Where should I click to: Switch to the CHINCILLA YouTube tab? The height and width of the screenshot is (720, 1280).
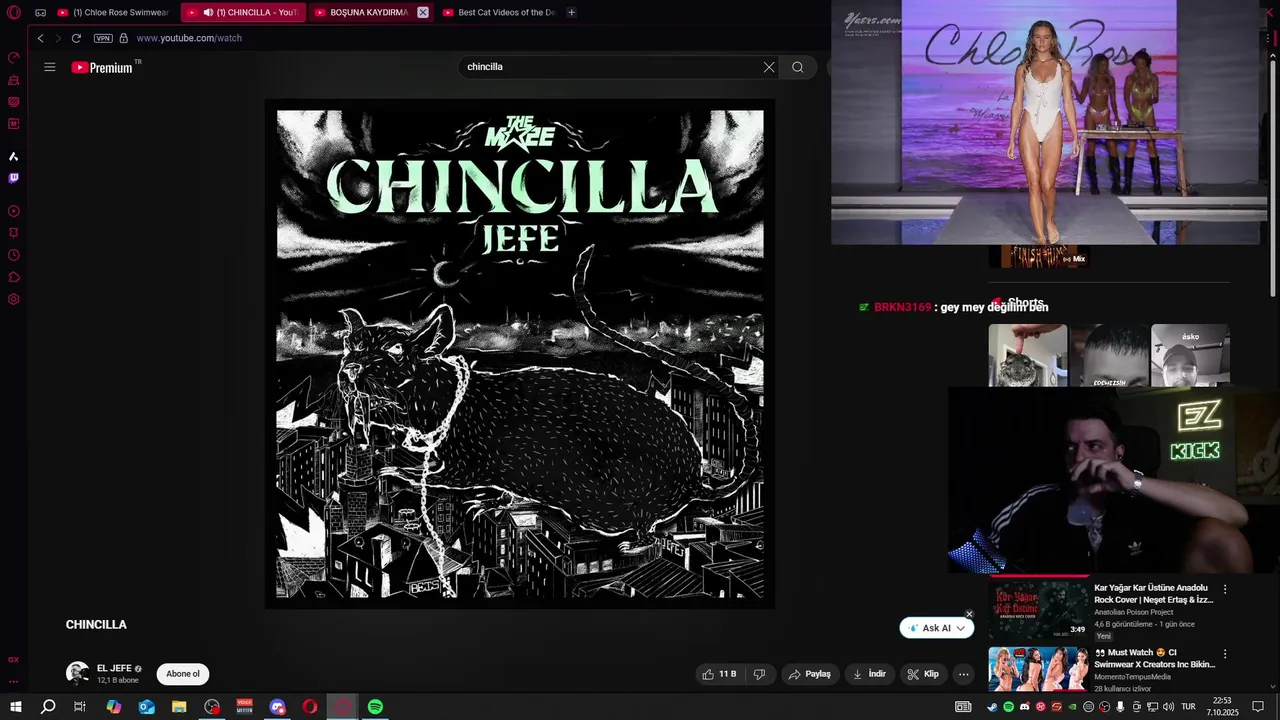pos(242,13)
